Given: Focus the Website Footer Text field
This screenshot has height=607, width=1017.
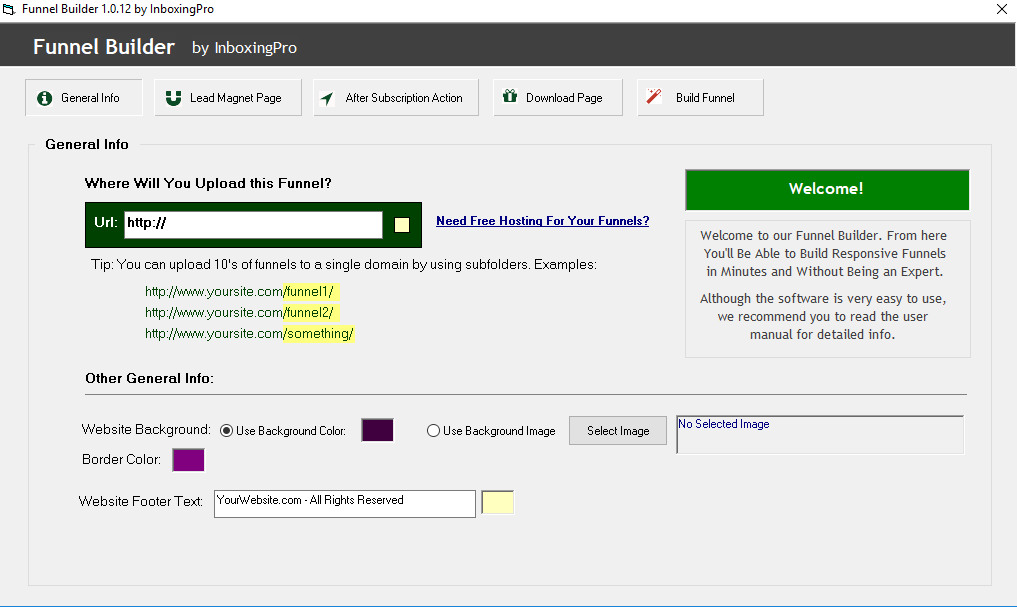Looking at the screenshot, I should 344,503.
